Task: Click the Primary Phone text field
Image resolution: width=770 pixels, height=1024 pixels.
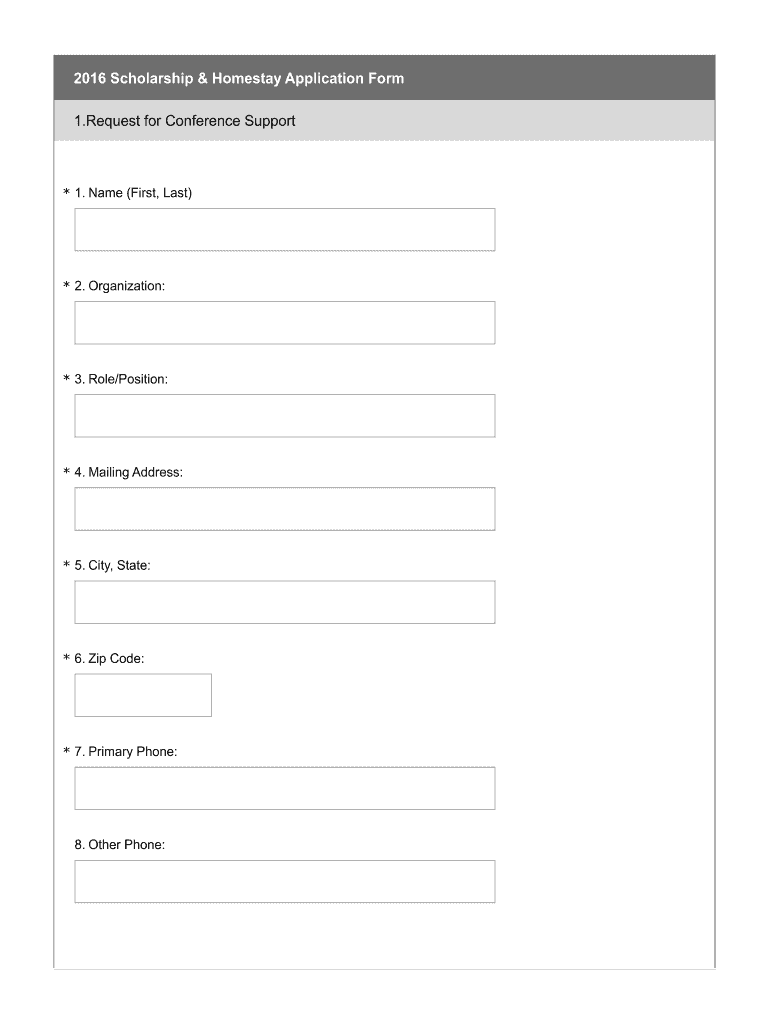Action: 284,788
